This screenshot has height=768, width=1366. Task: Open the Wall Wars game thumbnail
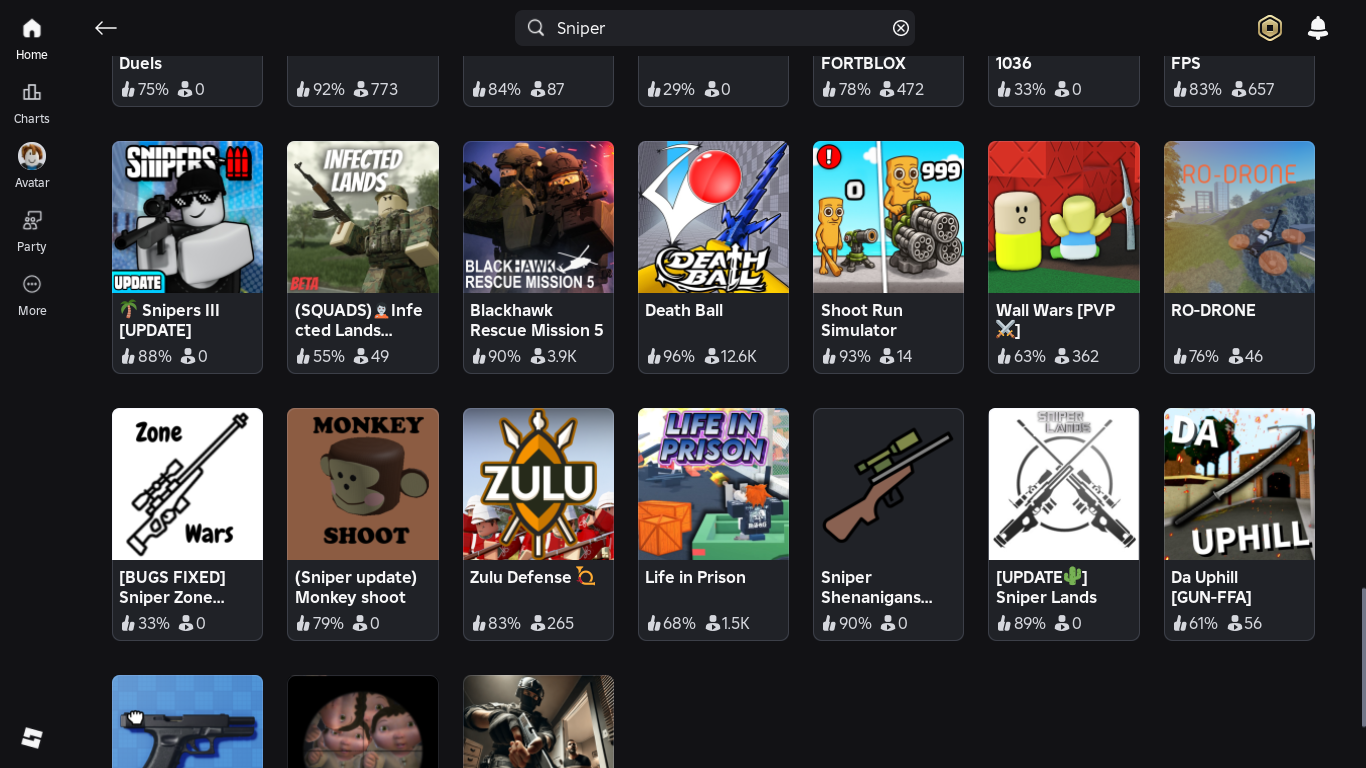(1064, 217)
